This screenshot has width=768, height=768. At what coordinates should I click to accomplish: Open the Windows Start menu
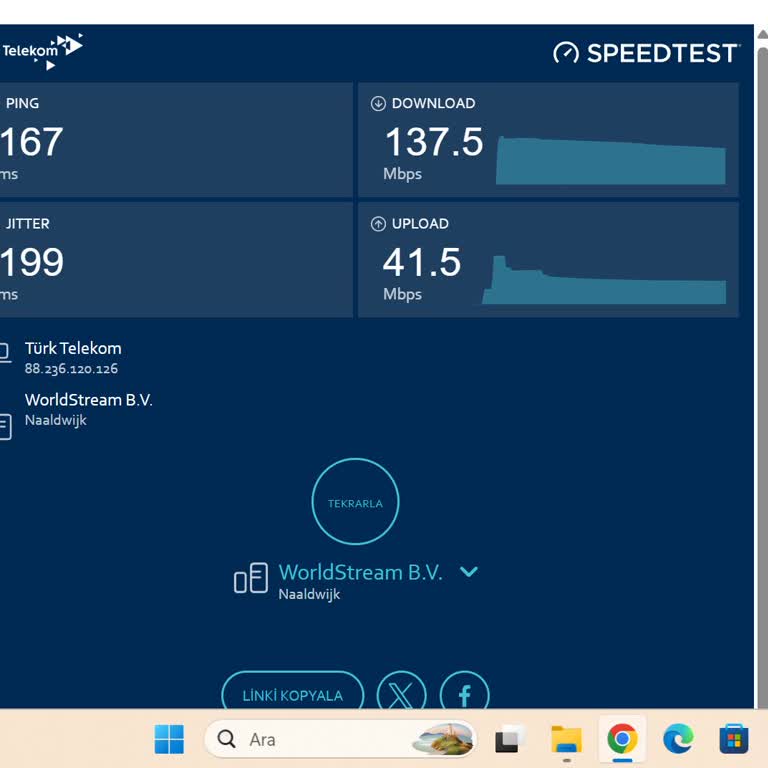pos(169,739)
